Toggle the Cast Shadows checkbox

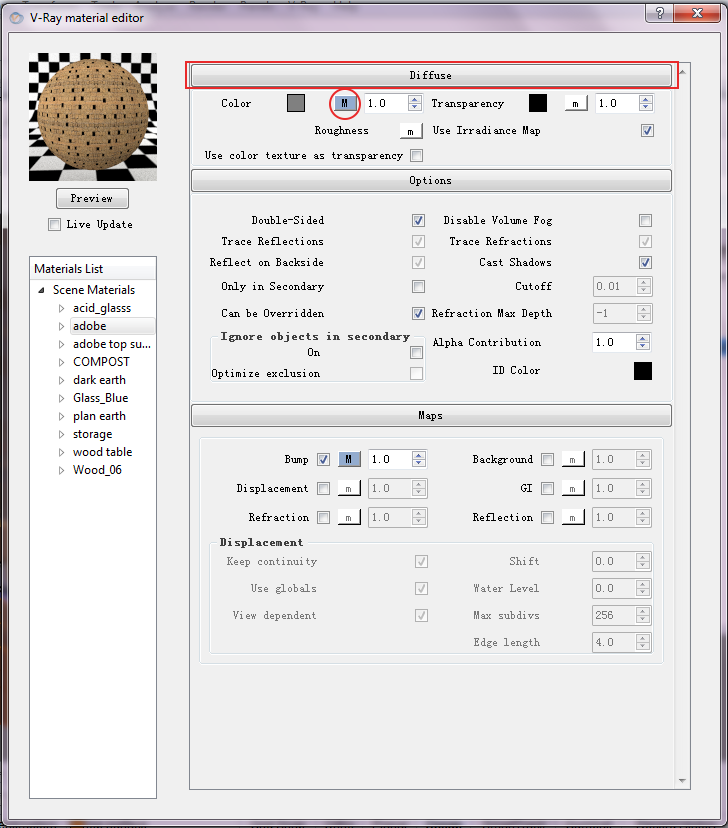pyautogui.click(x=645, y=262)
